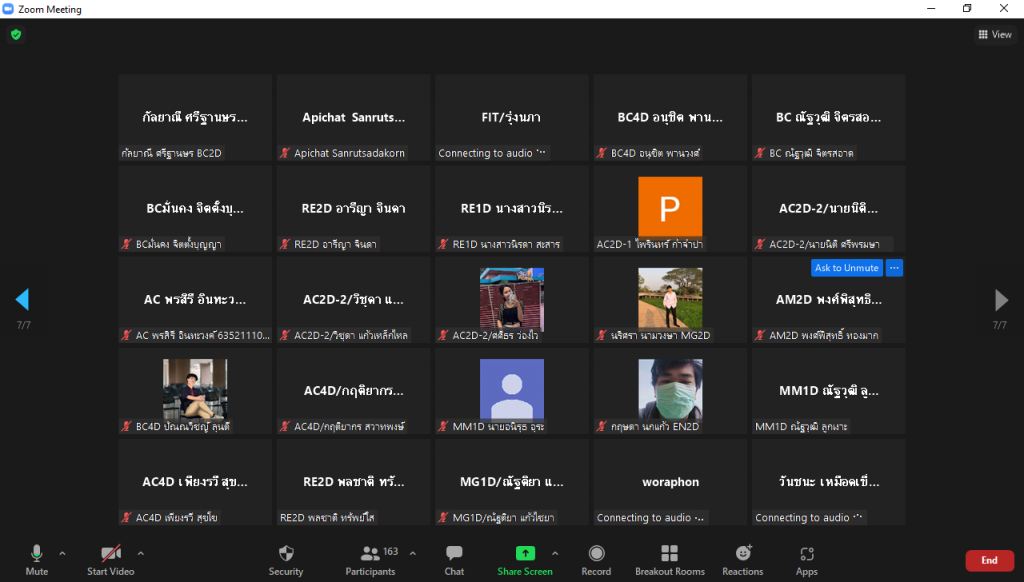Click the Ask to Unmute button
Image resolution: width=1024 pixels, height=582 pixels.
click(x=846, y=268)
